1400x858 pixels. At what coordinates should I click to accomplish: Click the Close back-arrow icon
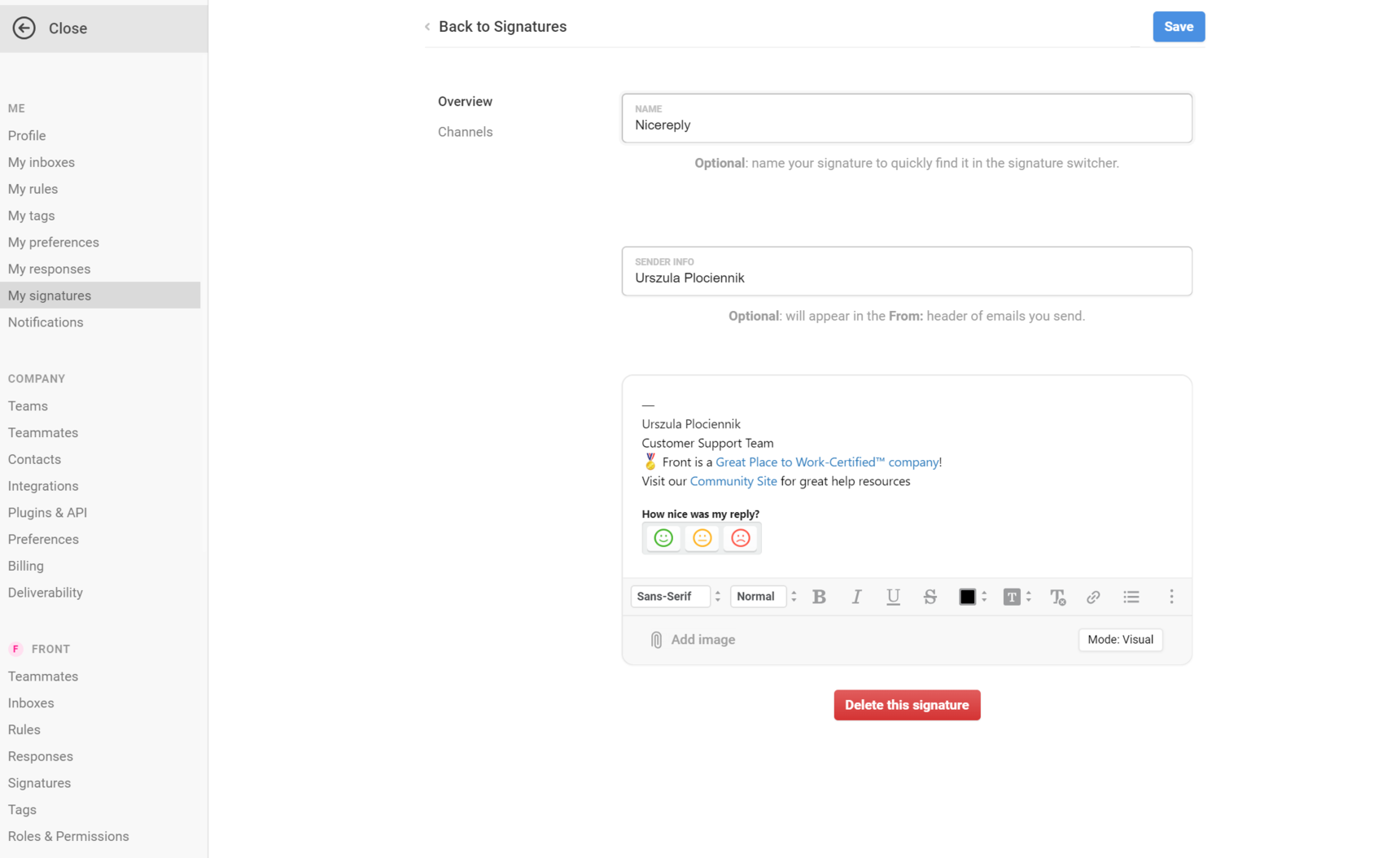click(24, 28)
